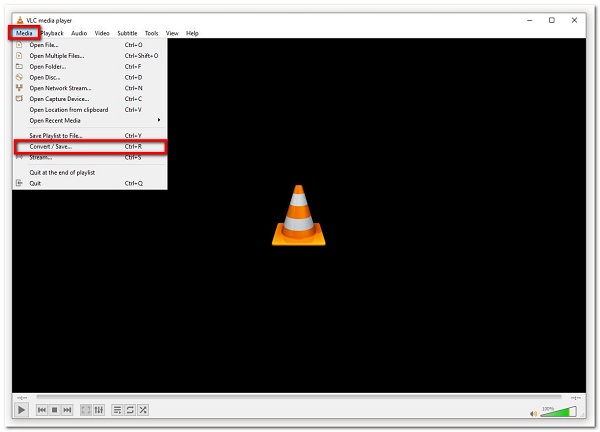Click the remaining time label
This screenshot has width=600, height=432.
click(576, 398)
